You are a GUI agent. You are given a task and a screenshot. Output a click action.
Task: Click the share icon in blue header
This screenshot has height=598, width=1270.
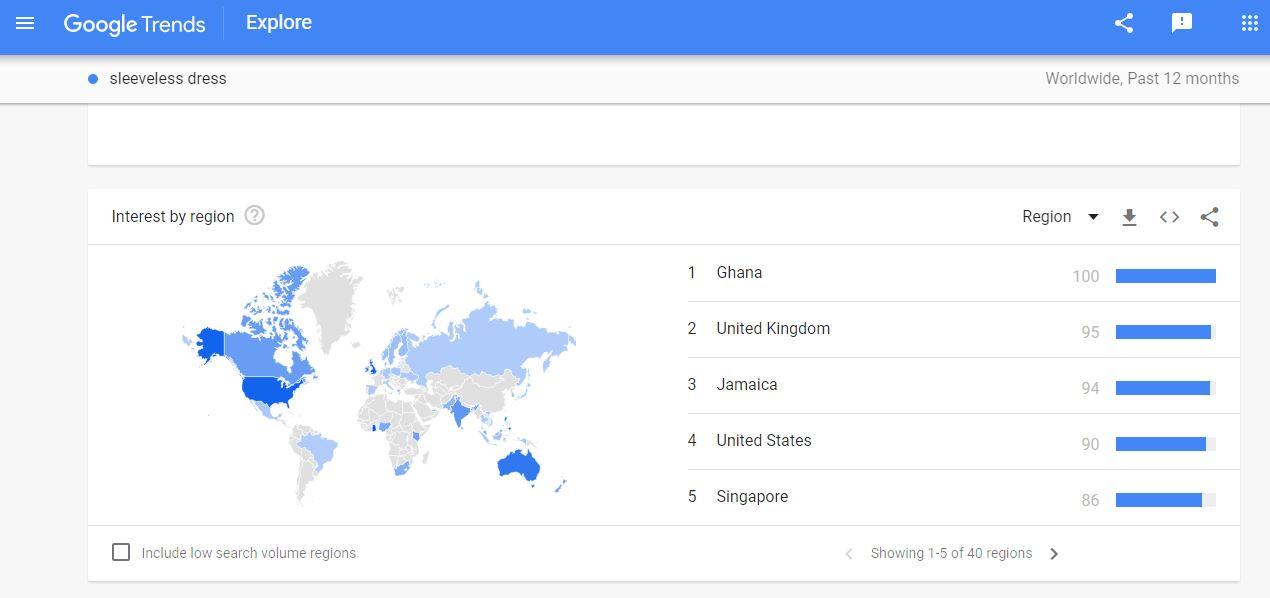[x=1124, y=23]
